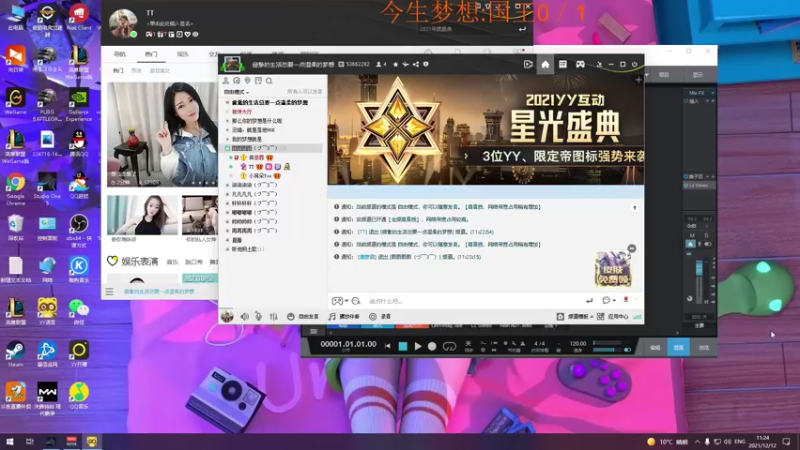The height and width of the screenshot is (450, 800).
Task: Open the home icon in YY channel window
Action: 545,65
